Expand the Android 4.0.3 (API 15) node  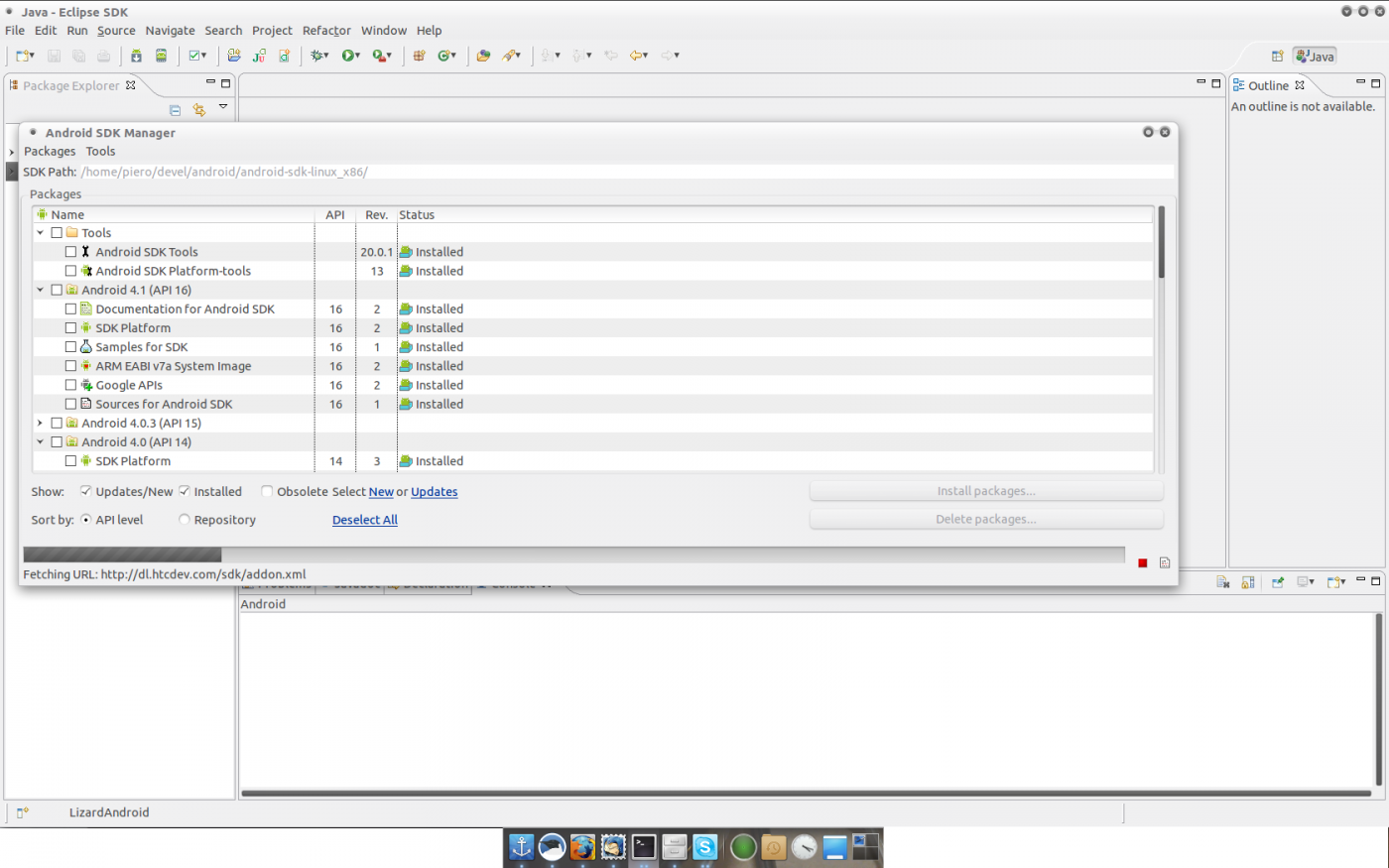pos(41,423)
